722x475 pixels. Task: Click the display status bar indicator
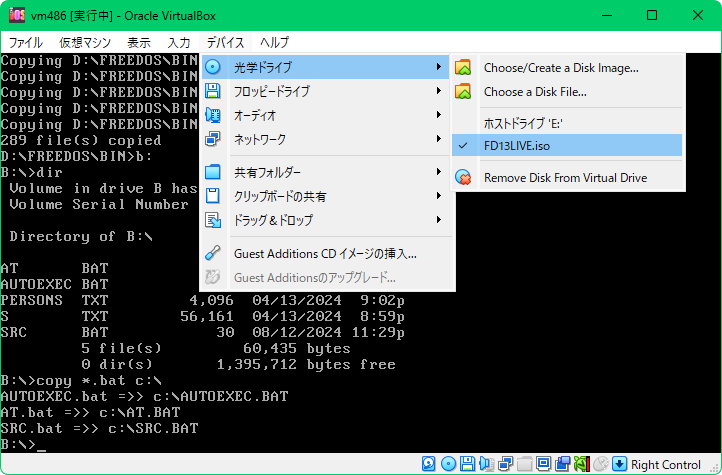(x=544, y=464)
